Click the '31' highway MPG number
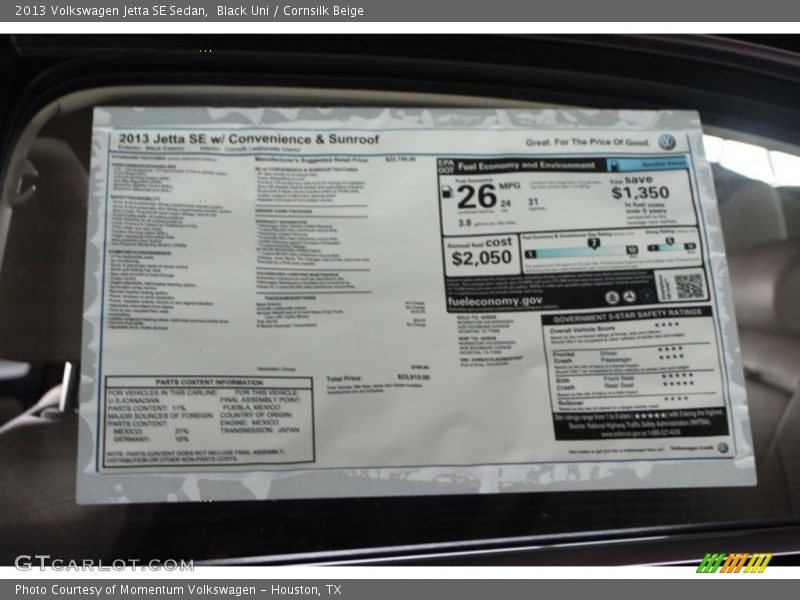The image size is (800, 600). click(x=533, y=202)
